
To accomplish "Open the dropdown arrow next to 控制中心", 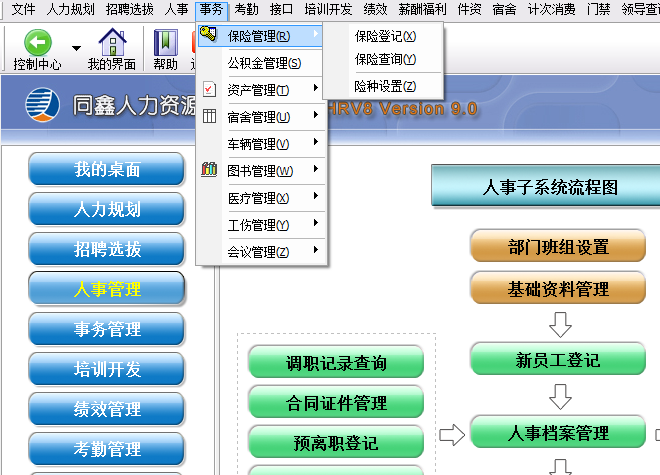I will [x=76, y=48].
